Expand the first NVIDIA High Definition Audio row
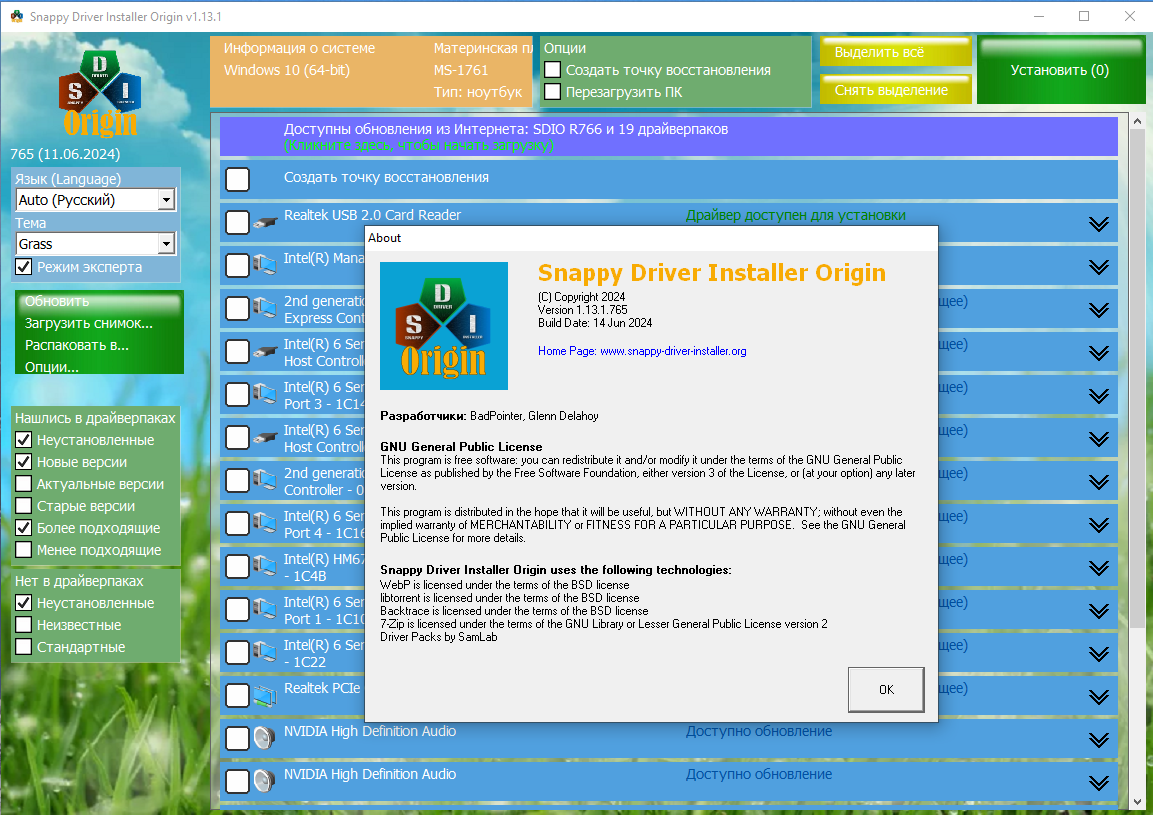The image size is (1153, 815). tap(1099, 739)
